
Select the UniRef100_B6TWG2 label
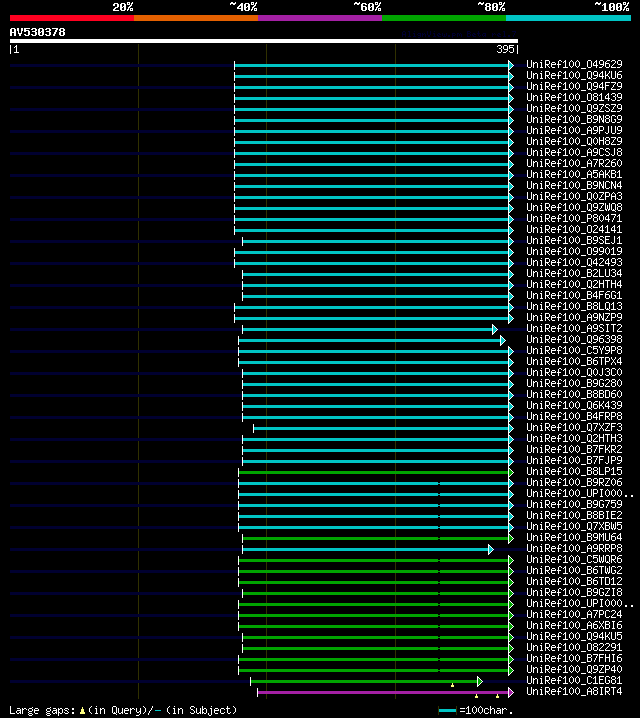tap(574, 570)
